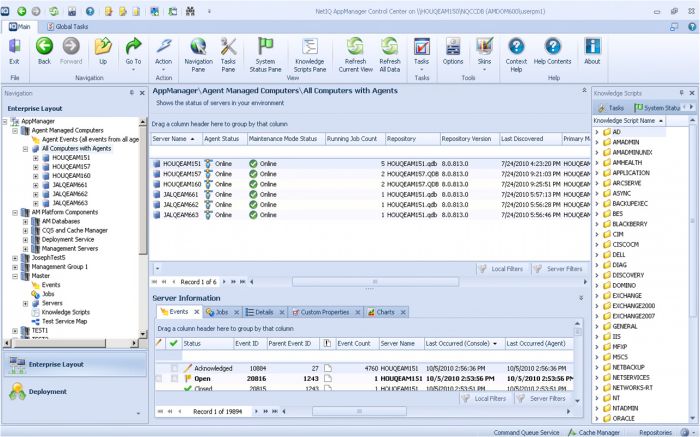Open Server Filters for the server list

tap(558, 269)
